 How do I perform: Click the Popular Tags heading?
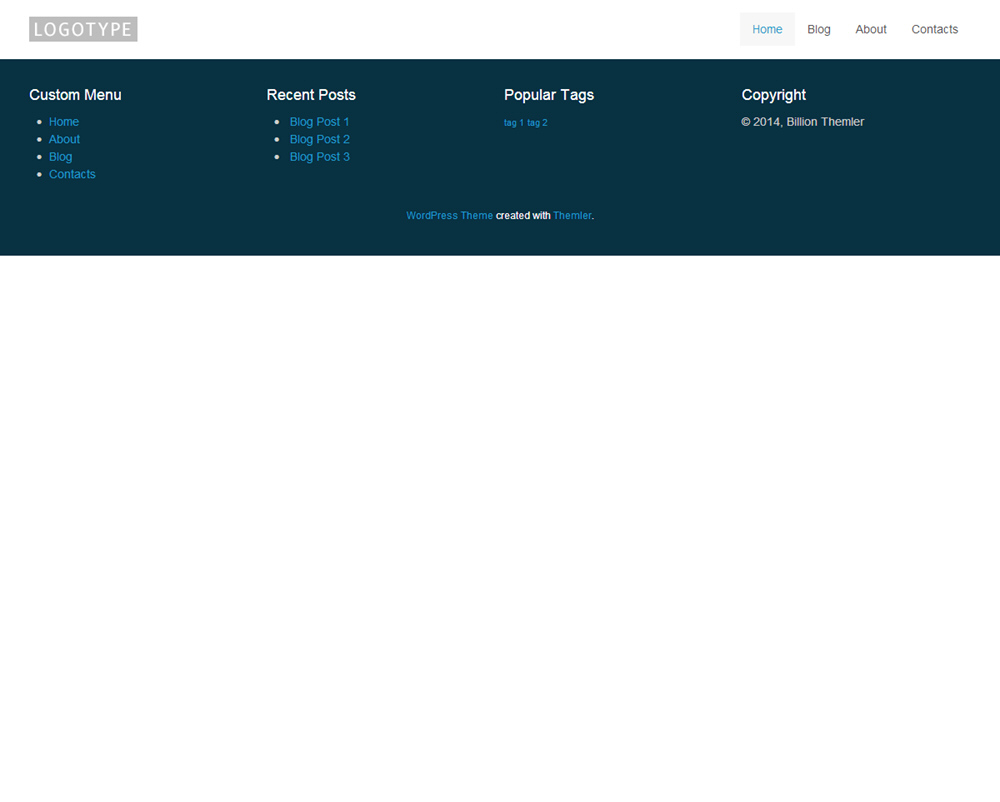click(549, 95)
